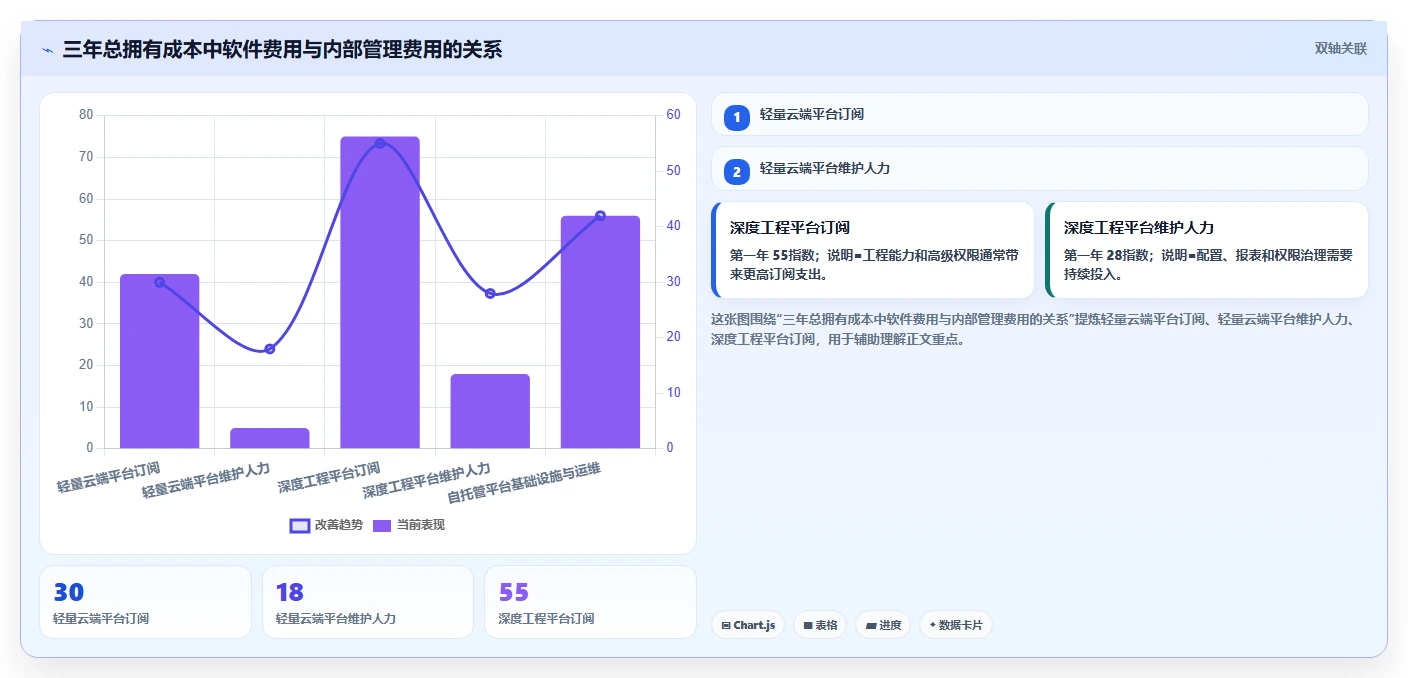Screen dimensions: 1408x678
Task: Toggle the 当前表现 legend entry
Action: coord(409,525)
